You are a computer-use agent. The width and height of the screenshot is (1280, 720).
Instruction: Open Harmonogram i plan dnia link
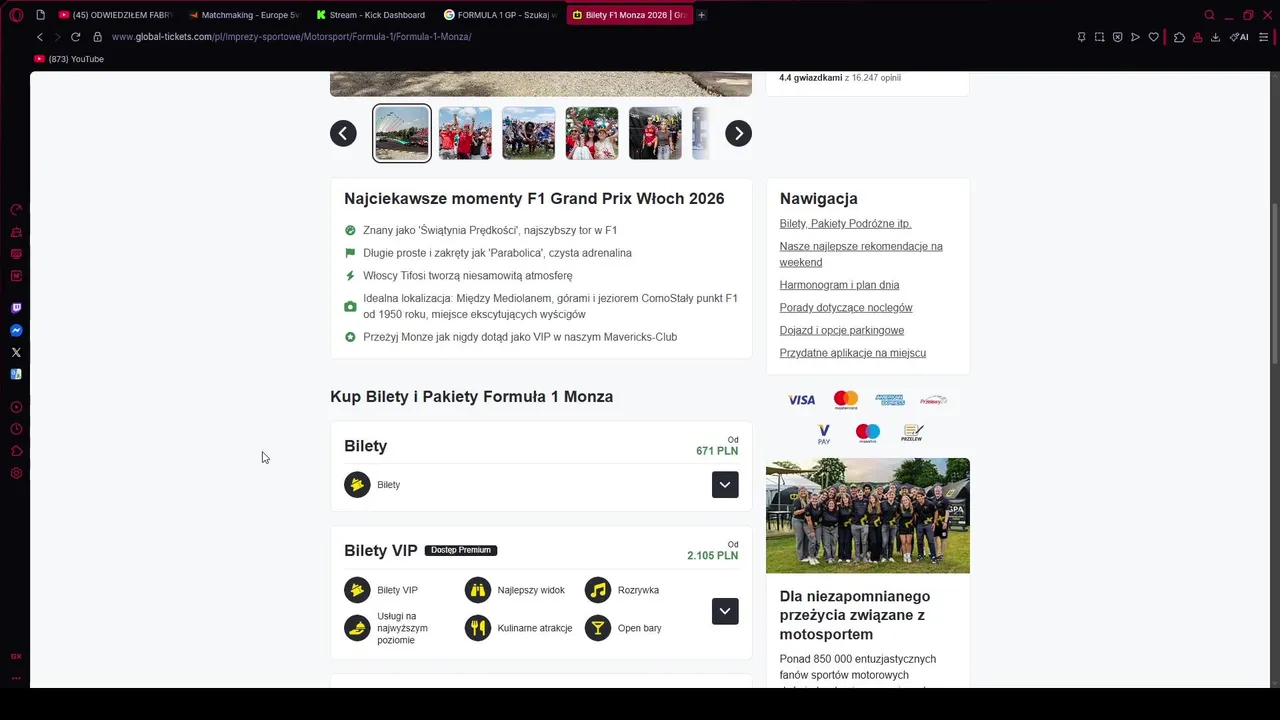839,285
